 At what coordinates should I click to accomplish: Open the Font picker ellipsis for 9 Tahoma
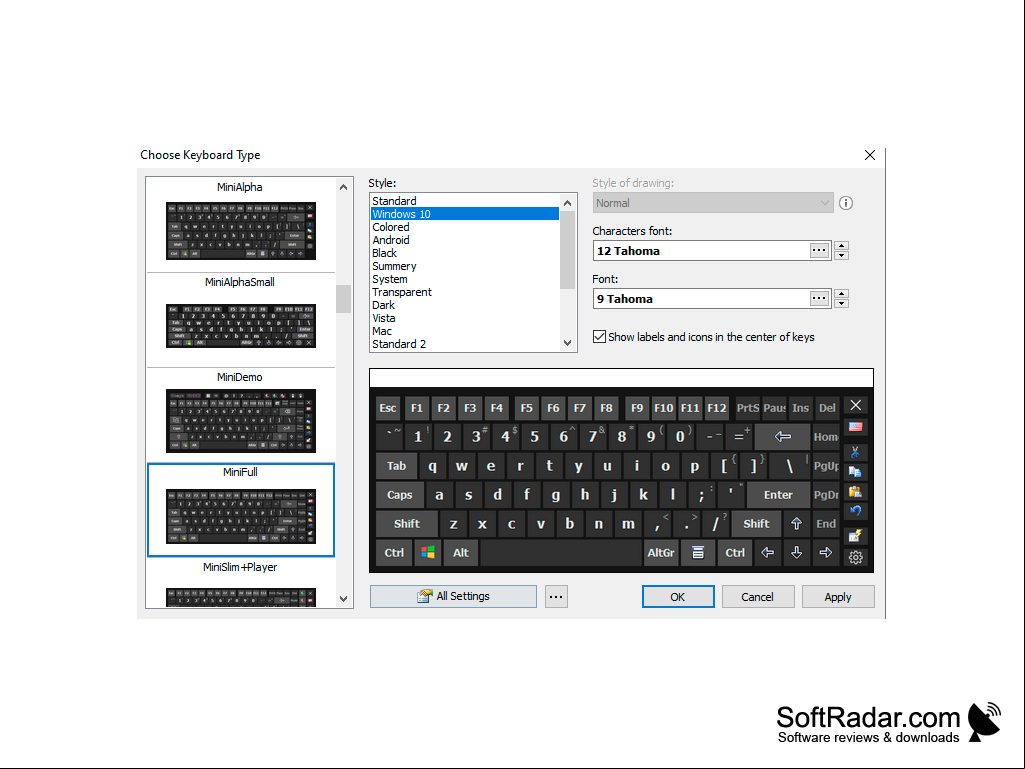click(819, 299)
